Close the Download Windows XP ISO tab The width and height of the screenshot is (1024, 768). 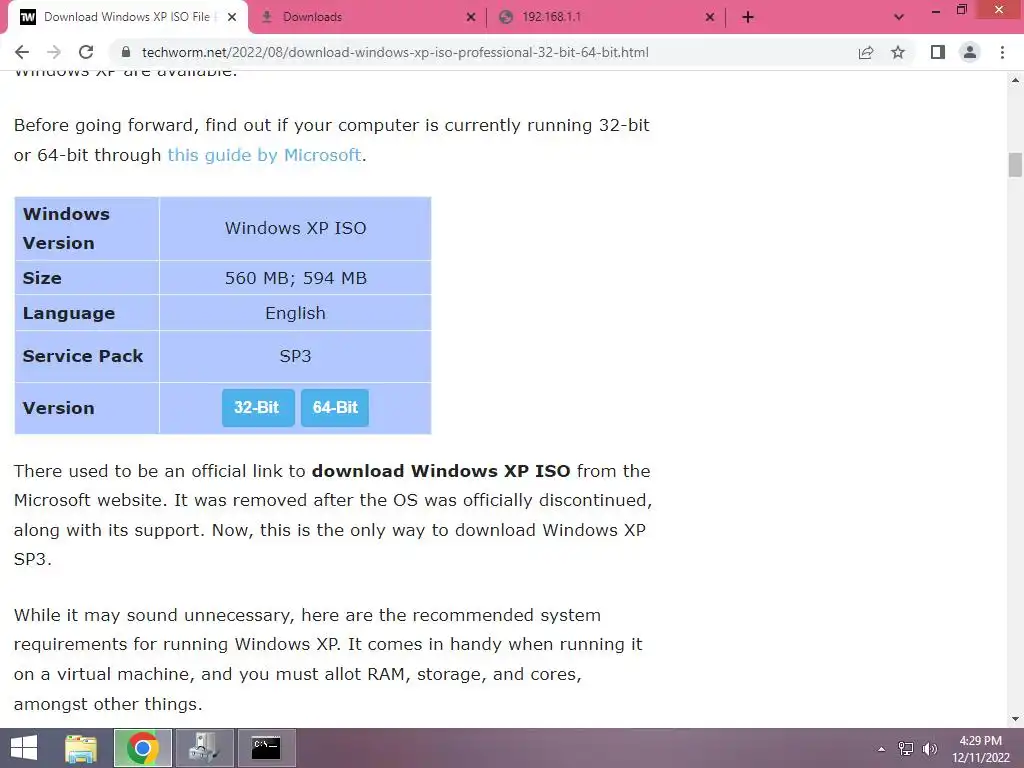[x=232, y=17]
